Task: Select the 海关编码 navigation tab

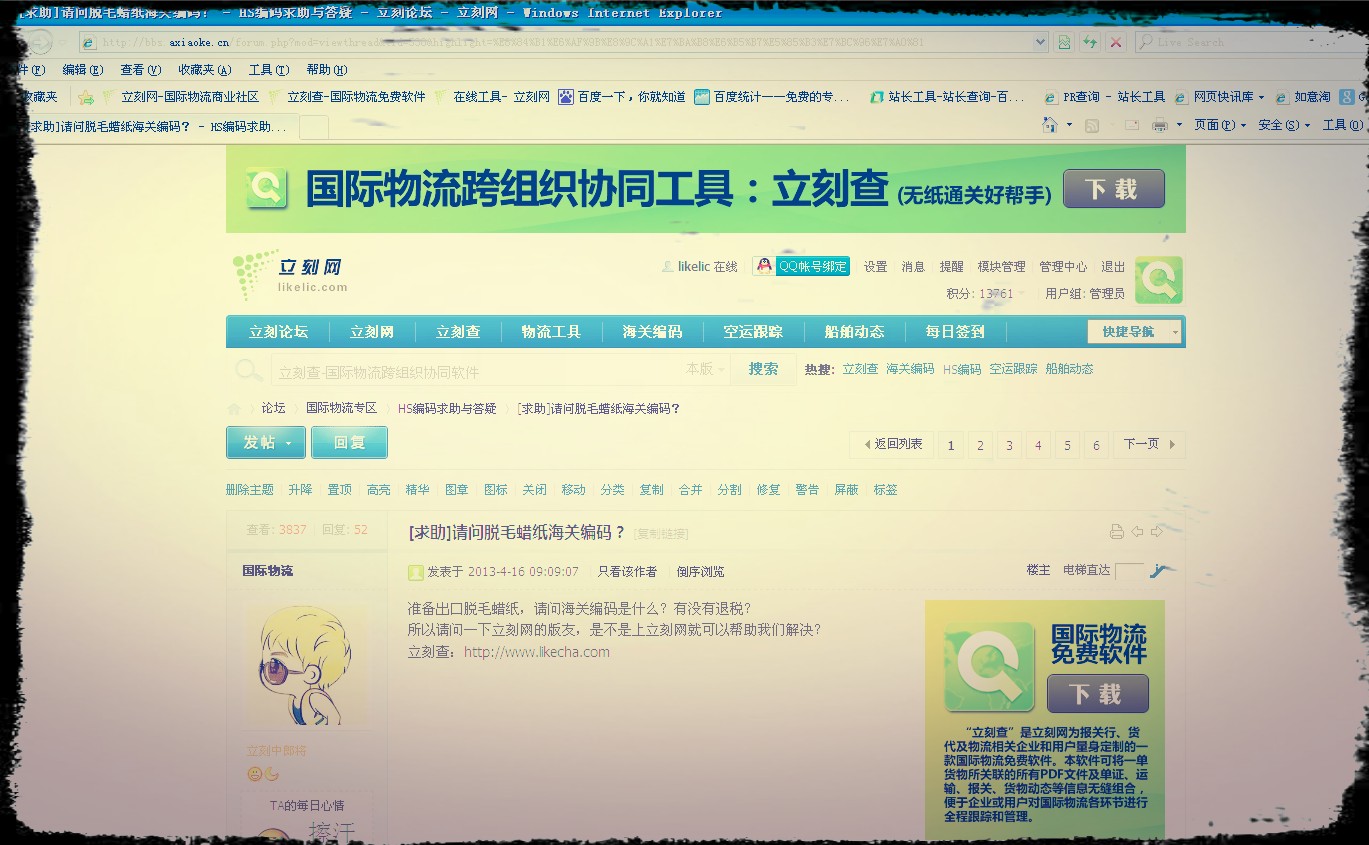Action: pos(652,332)
